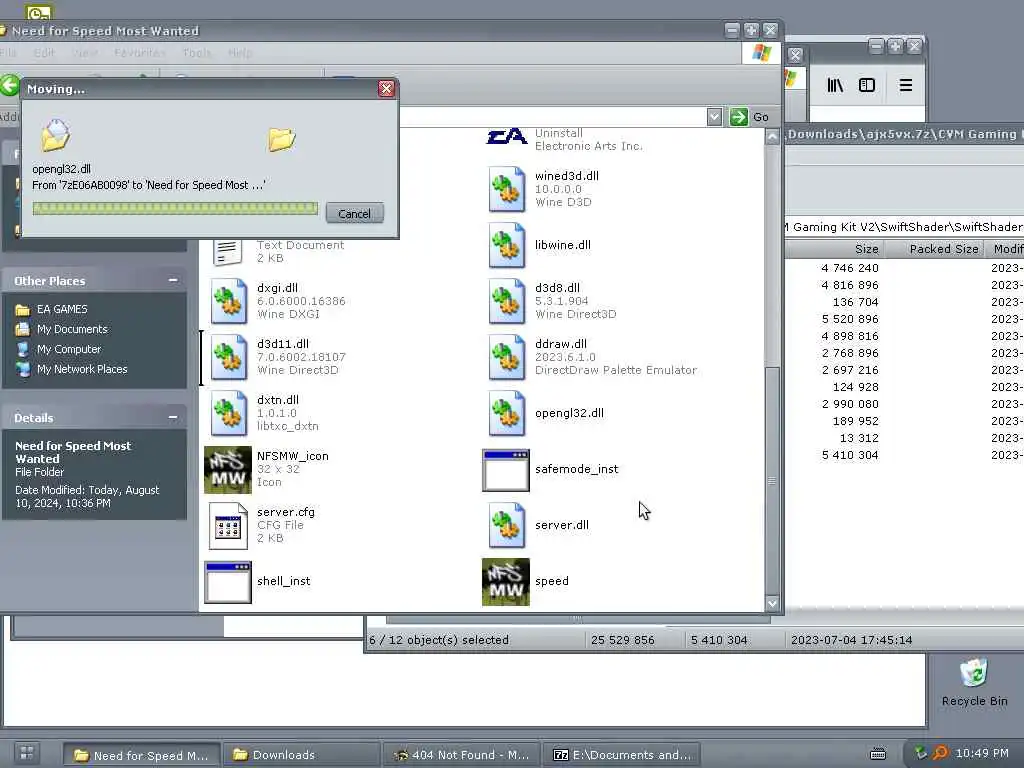Image resolution: width=1024 pixels, height=768 pixels.
Task: Collapse the Details panel
Action: [x=173, y=417]
